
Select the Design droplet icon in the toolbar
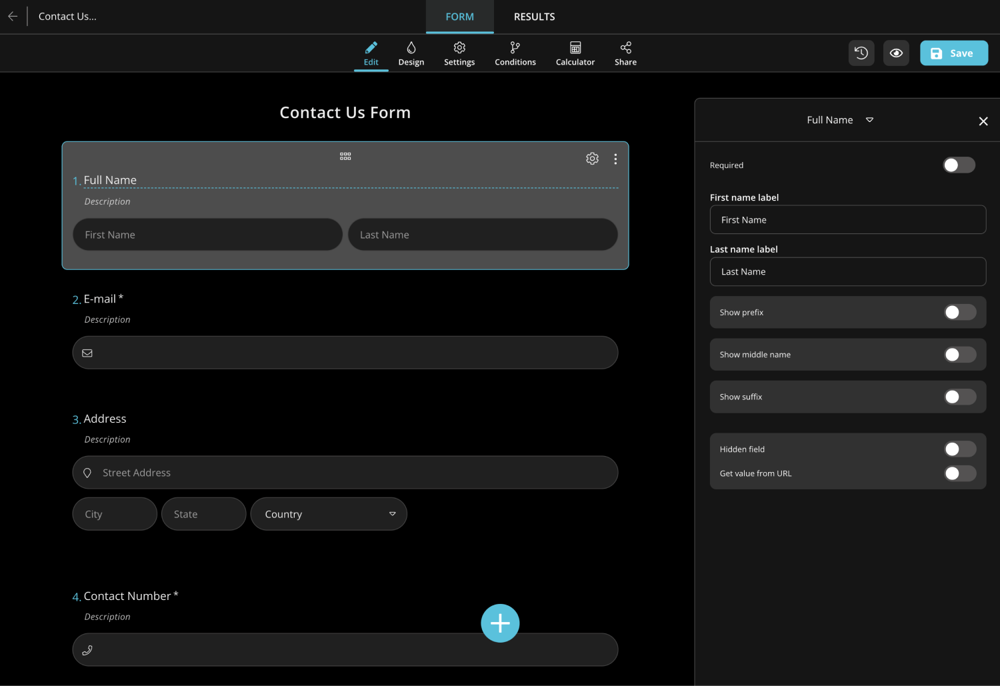pyautogui.click(x=411, y=53)
